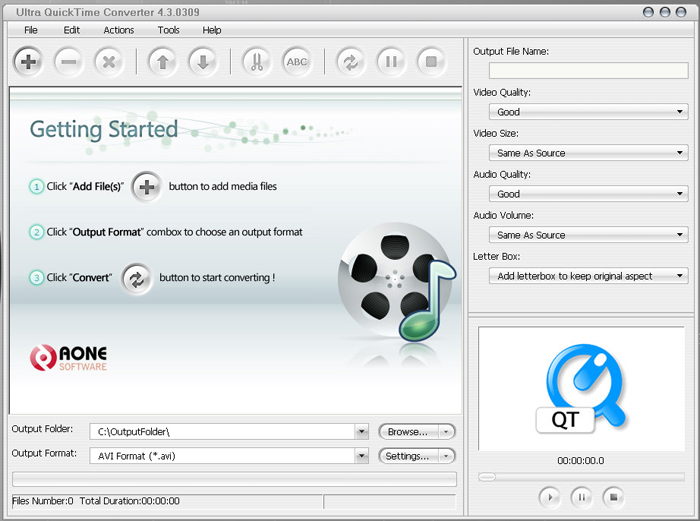Expand the Video Size dropdown
The height and width of the screenshot is (521, 700).
tap(679, 153)
